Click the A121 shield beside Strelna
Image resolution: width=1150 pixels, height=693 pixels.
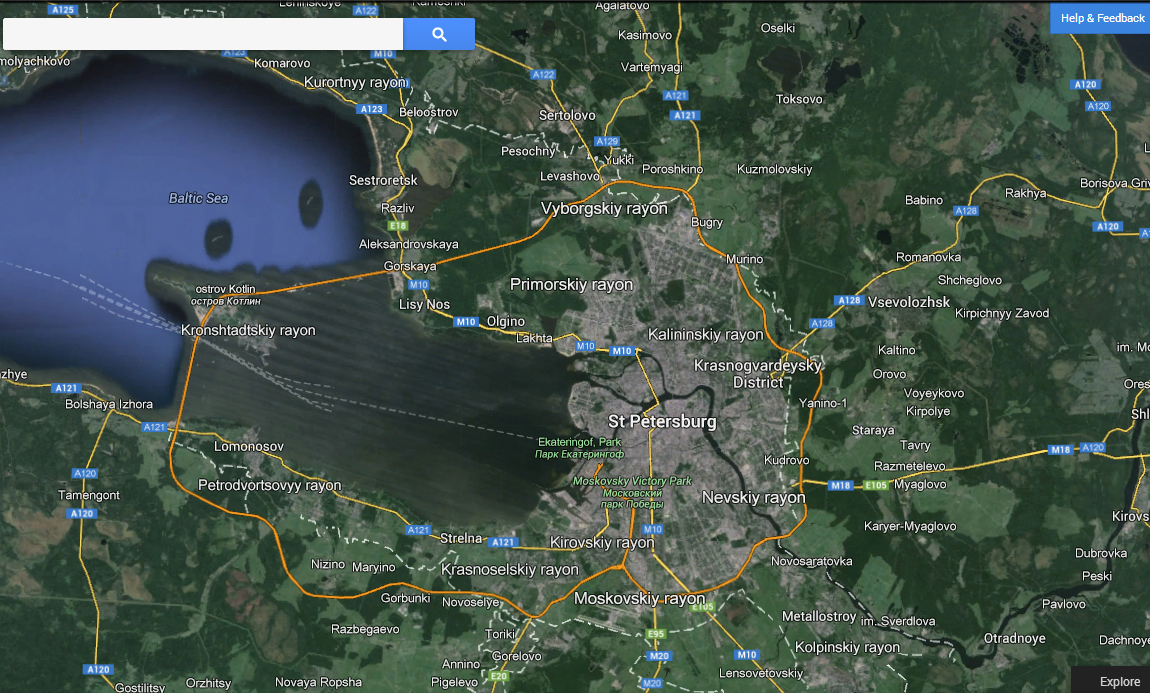point(502,543)
